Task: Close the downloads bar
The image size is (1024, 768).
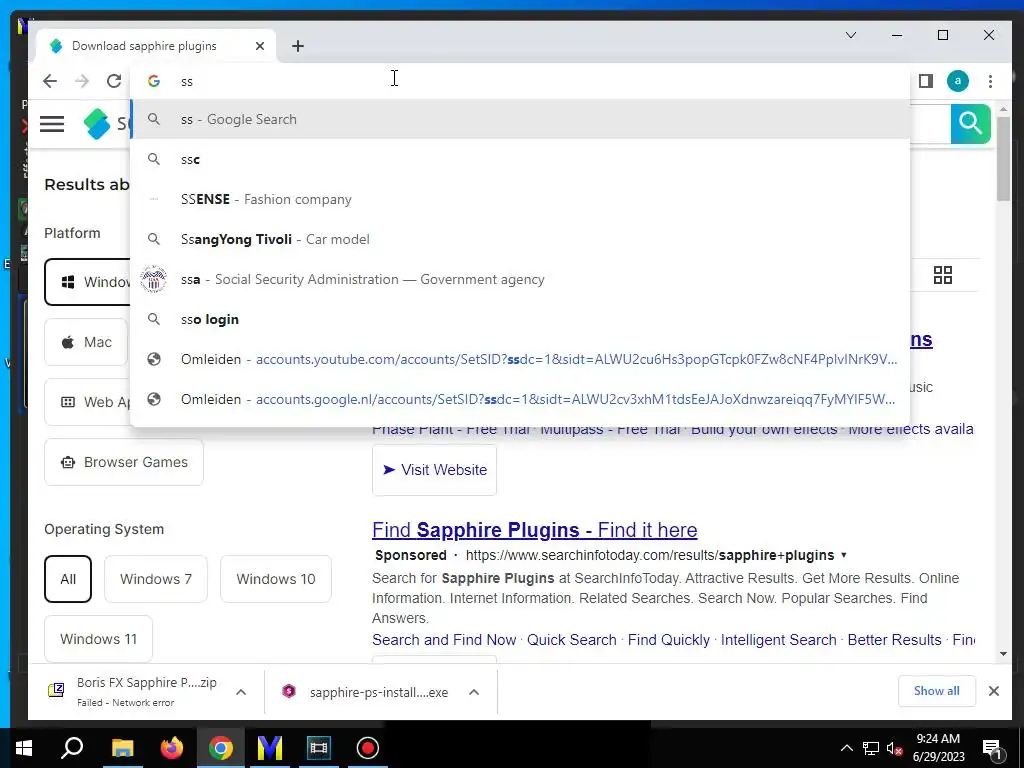Action: (x=994, y=691)
